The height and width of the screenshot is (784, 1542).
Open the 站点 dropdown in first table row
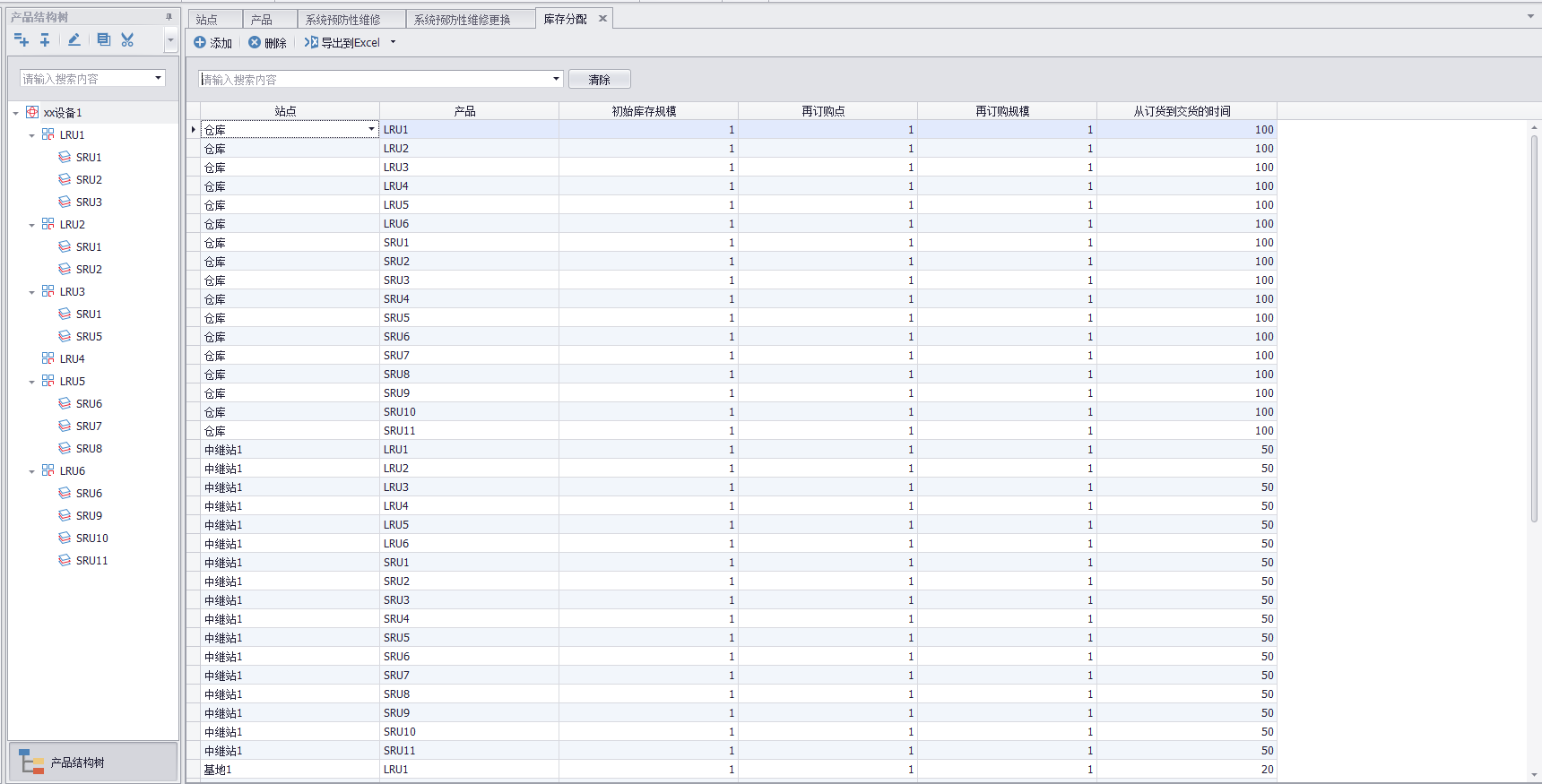(371, 130)
